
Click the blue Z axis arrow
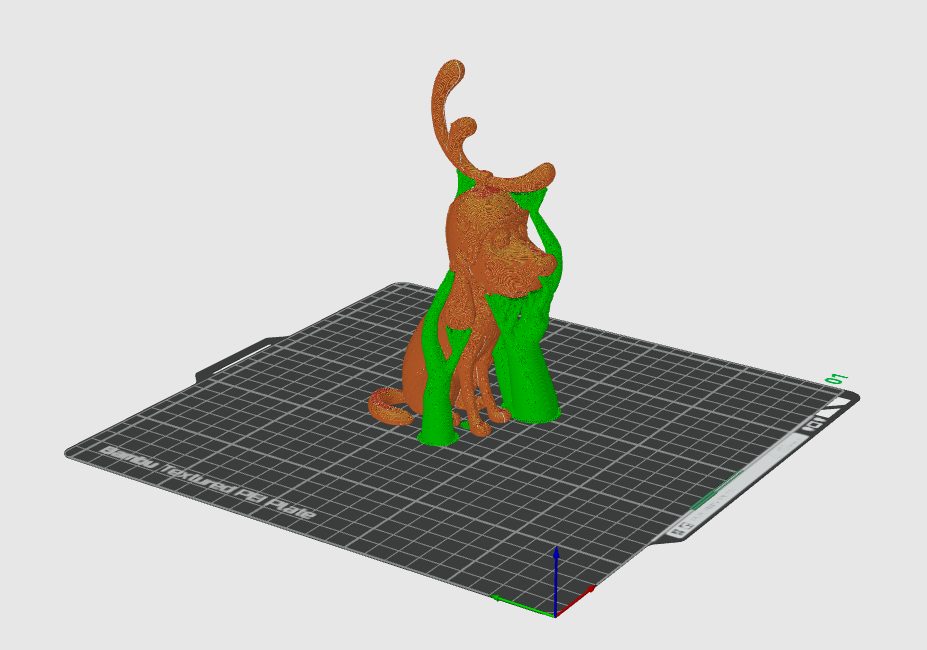click(556, 581)
